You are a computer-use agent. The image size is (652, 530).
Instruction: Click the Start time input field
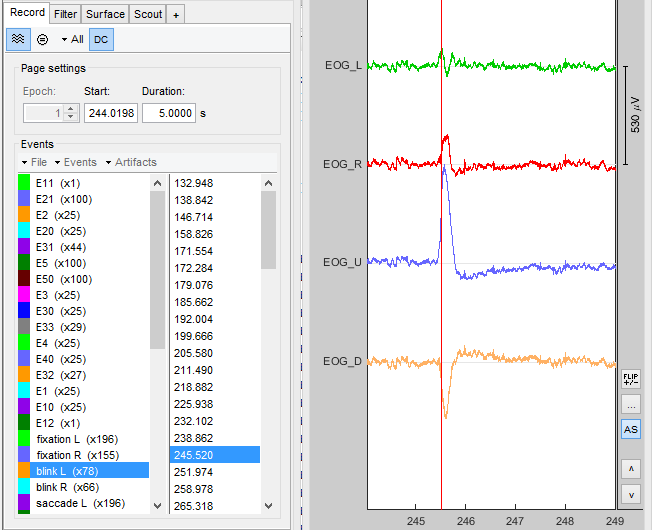click(110, 113)
